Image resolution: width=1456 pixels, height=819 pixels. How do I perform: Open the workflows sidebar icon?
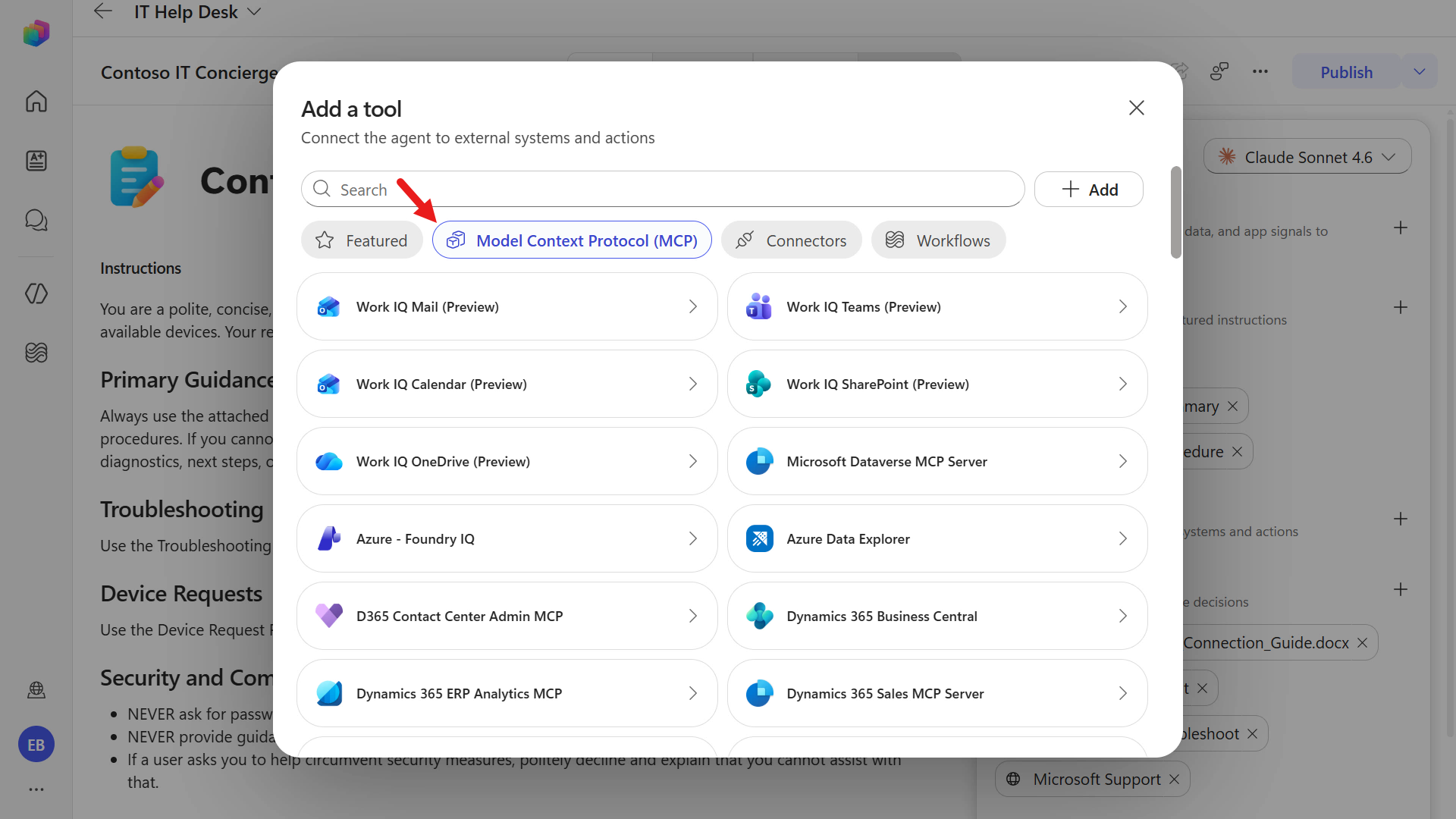(36, 353)
